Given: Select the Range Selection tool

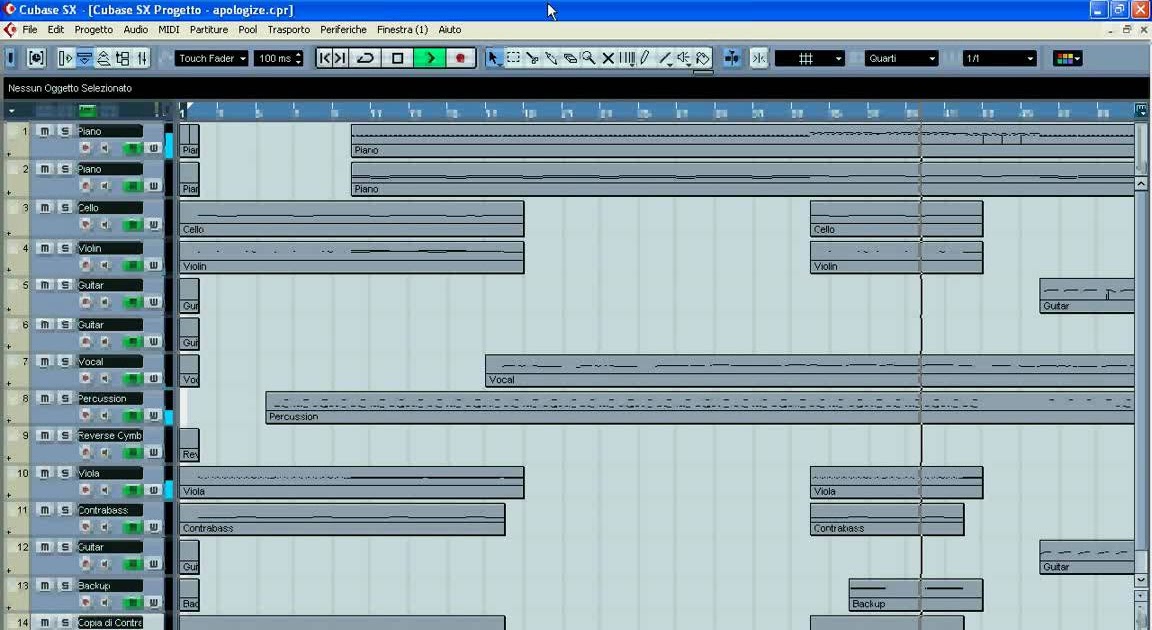Looking at the screenshot, I should [x=514, y=58].
